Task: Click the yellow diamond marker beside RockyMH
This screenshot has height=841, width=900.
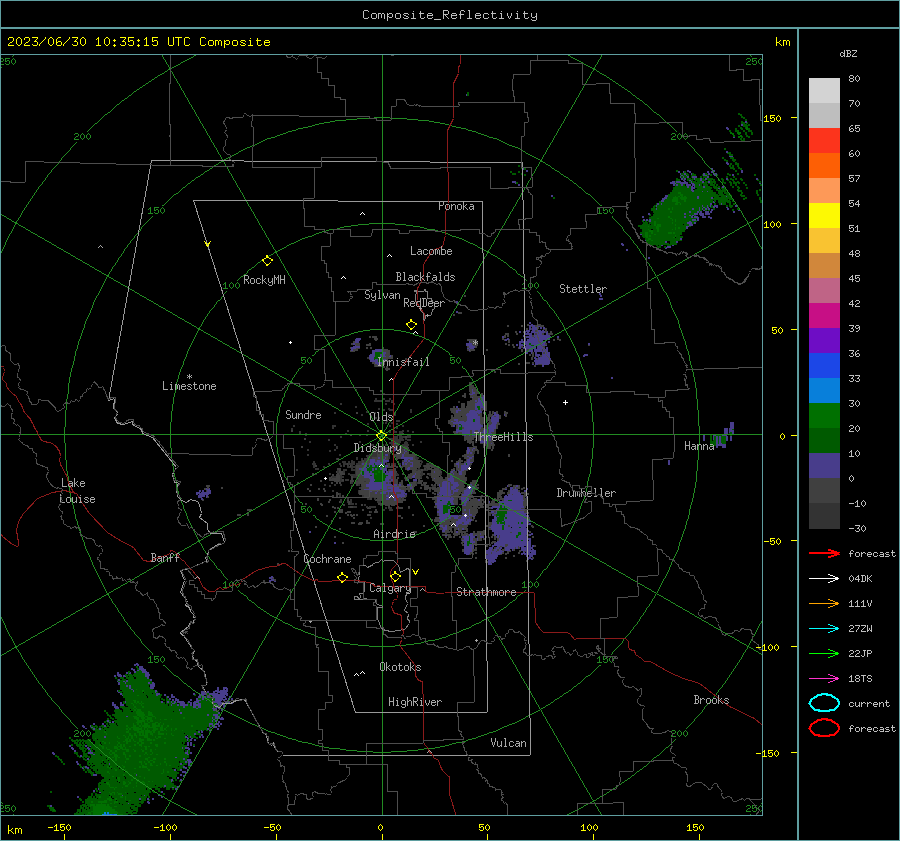Action: (x=267, y=261)
